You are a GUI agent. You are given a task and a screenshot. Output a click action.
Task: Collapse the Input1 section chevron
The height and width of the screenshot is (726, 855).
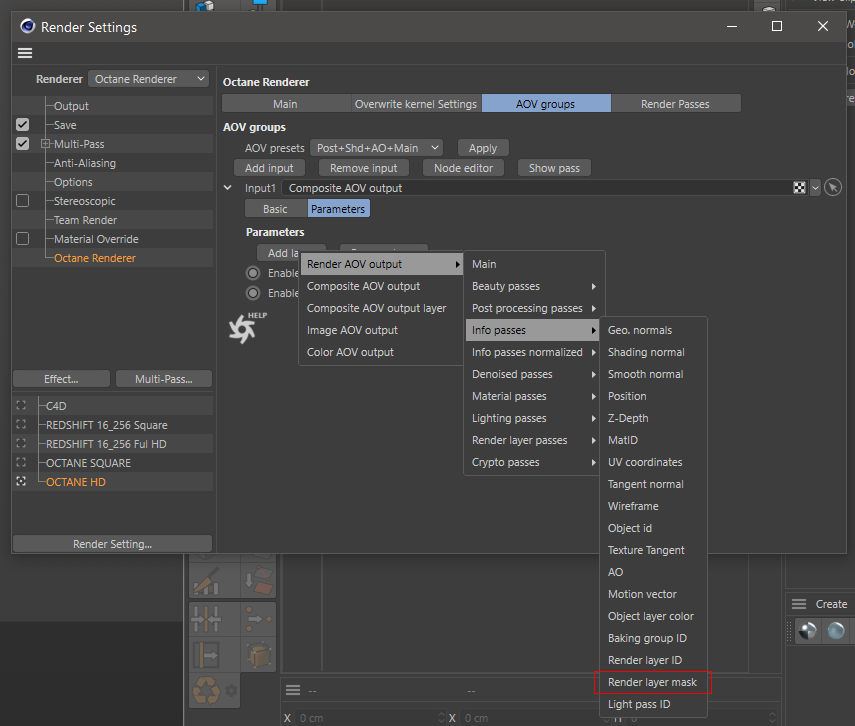(x=228, y=188)
